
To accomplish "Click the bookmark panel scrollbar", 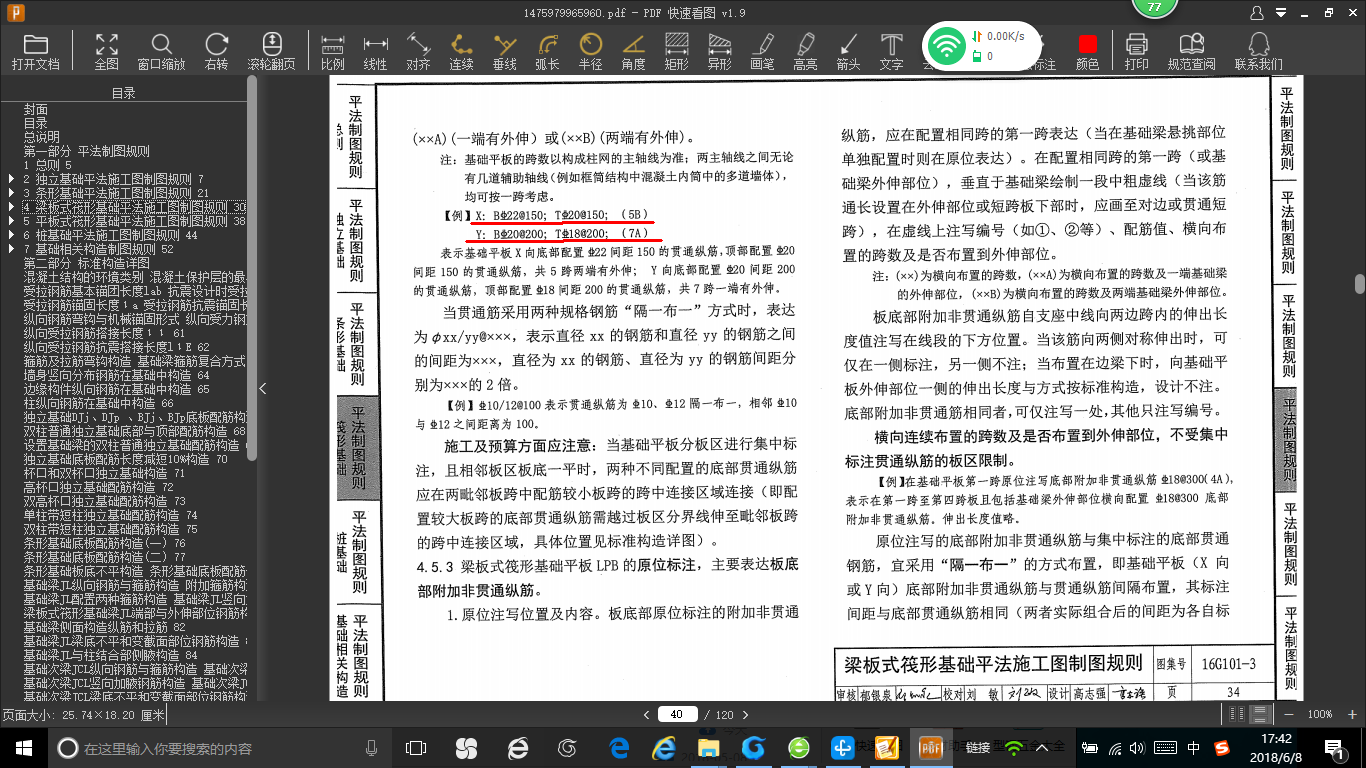I will [x=252, y=269].
